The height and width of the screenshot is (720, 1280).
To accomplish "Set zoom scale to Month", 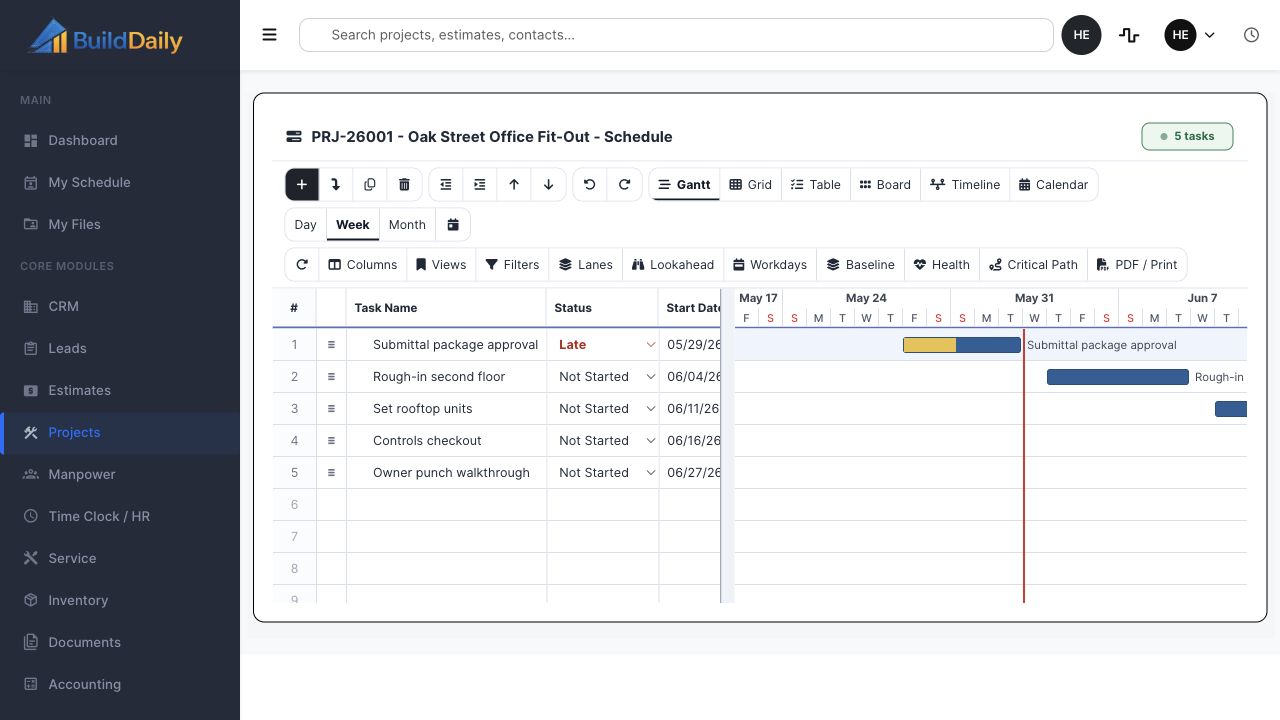I will point(407,225).
